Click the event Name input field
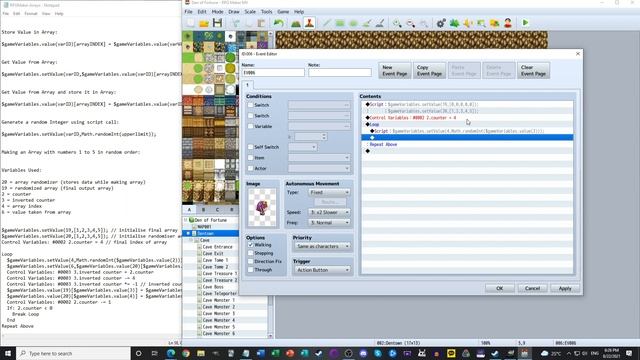Screen dimensions: 640x360 [x=273, y=73]
